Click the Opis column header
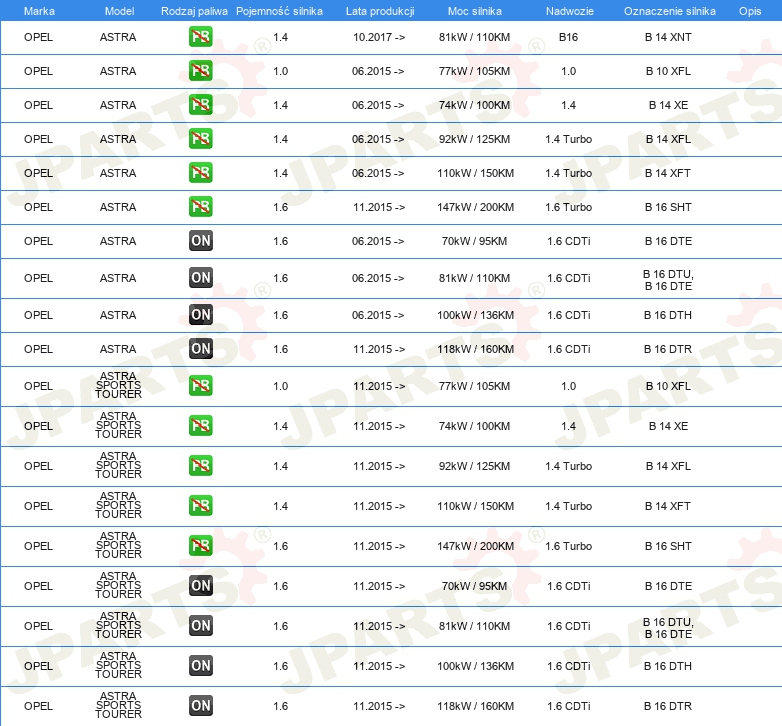 point(749,11)
